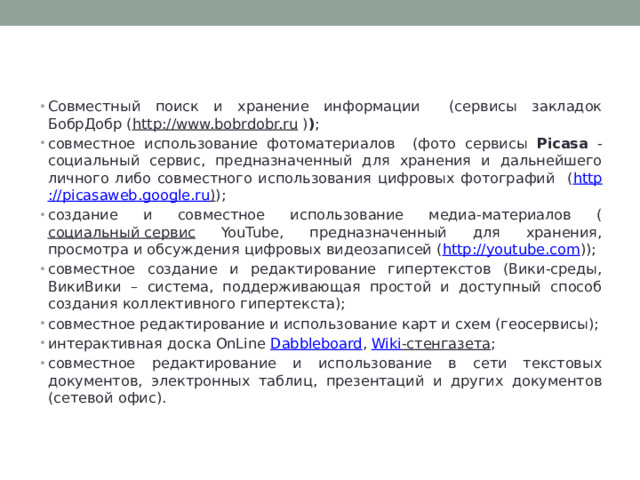Click the word 'гипертекстов'

[439, 269]
